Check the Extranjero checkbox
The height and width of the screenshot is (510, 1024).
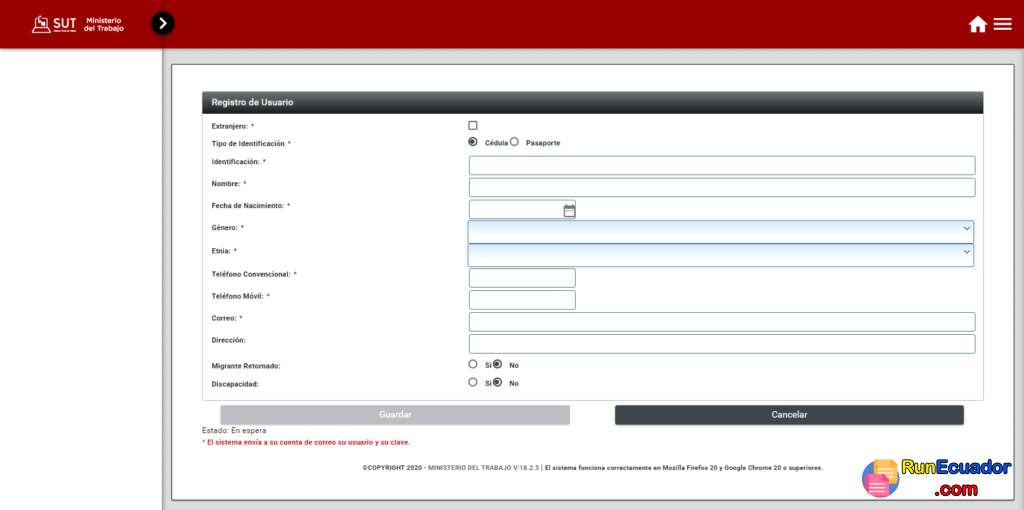tap(473, 125)
